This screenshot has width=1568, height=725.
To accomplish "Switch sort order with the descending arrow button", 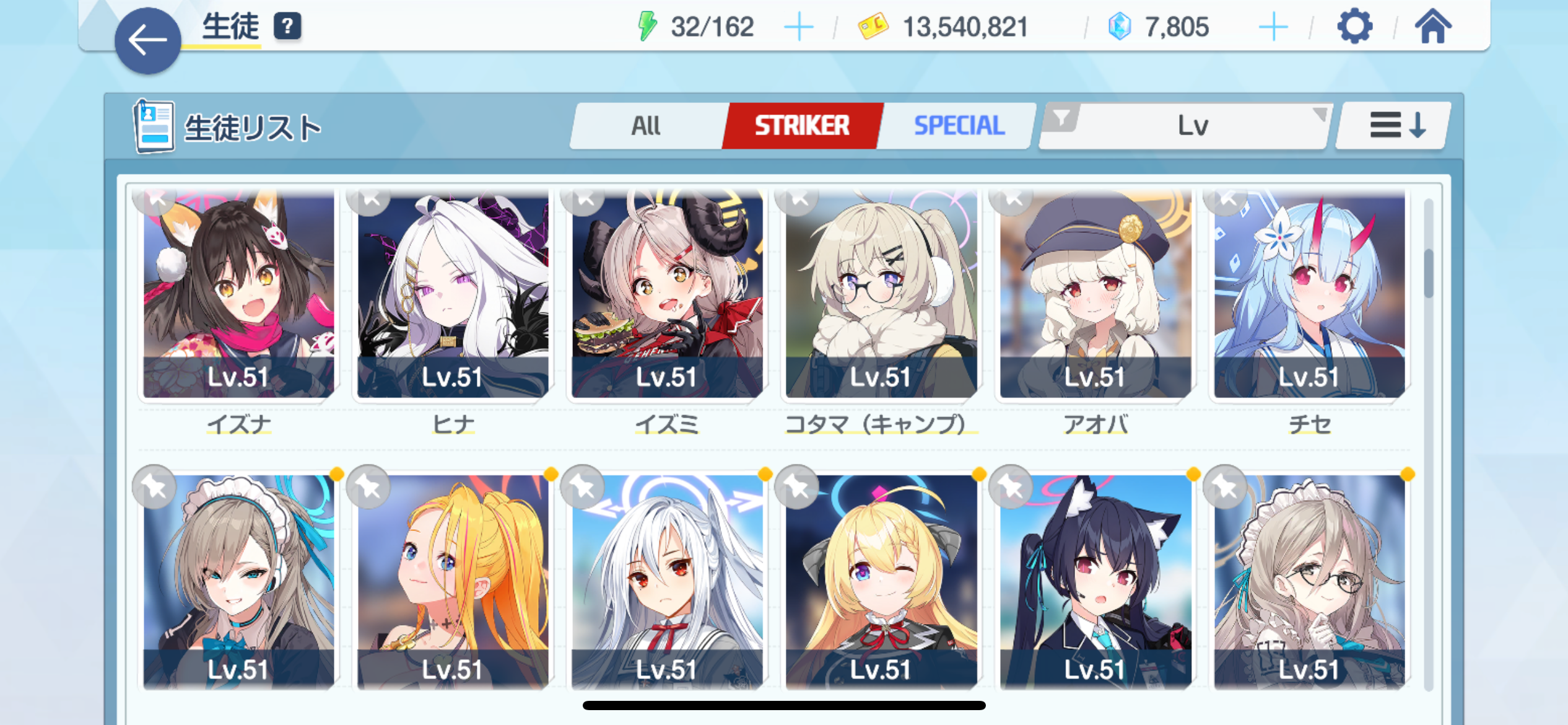I will [1393, 126].
